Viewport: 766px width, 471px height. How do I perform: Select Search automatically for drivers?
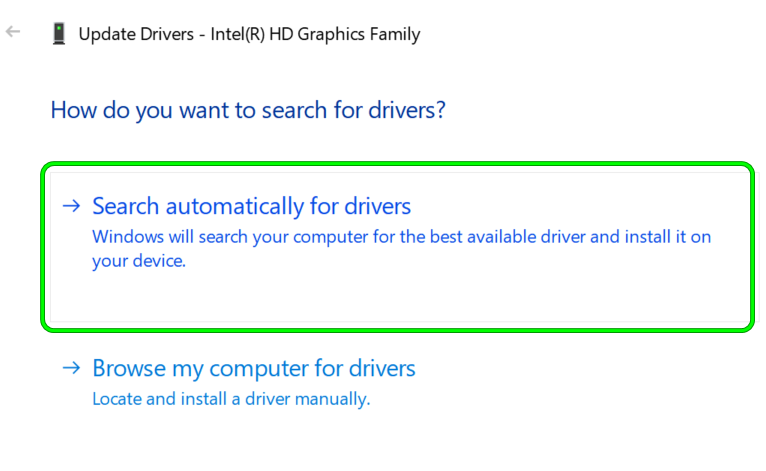tap(251, 206)
